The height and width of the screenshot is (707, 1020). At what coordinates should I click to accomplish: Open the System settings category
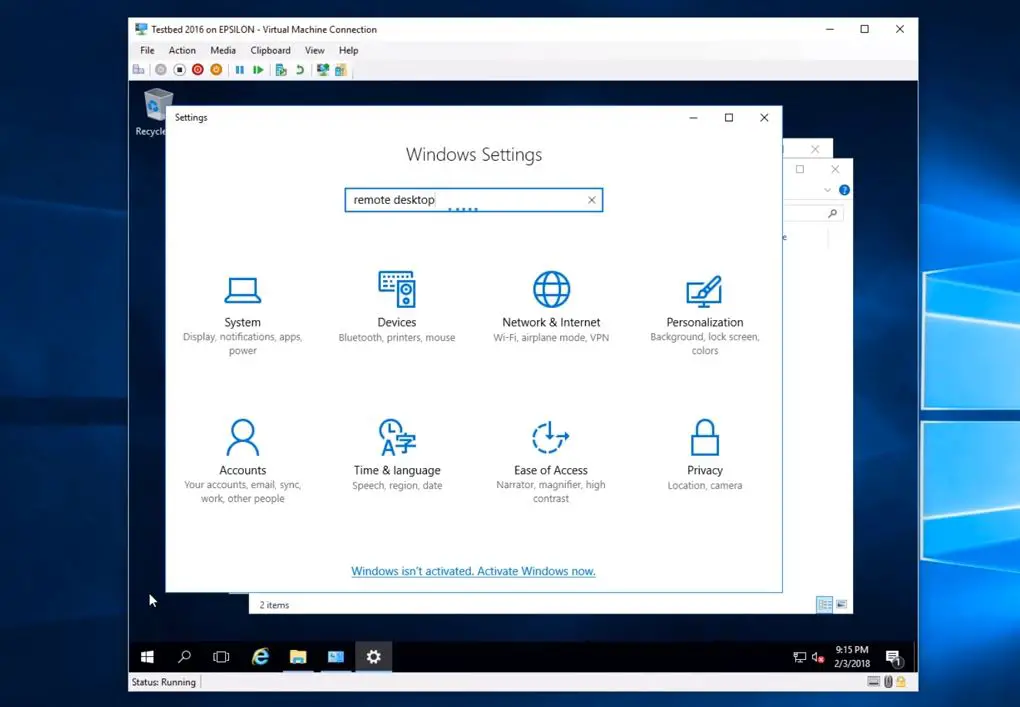coord(243,315)
